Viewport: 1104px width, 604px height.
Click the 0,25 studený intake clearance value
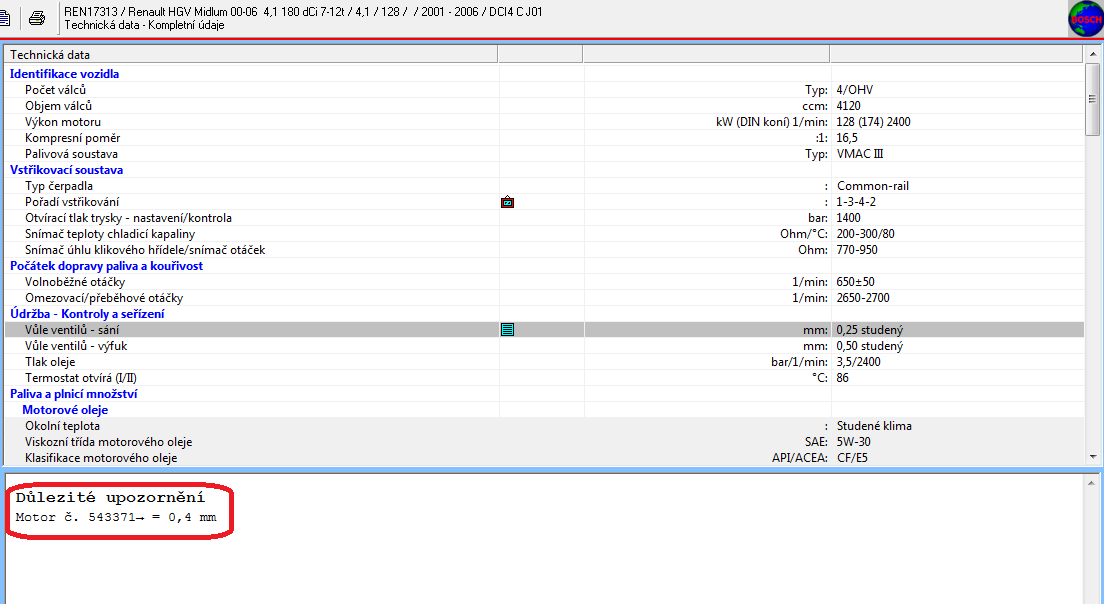point(870,330)
